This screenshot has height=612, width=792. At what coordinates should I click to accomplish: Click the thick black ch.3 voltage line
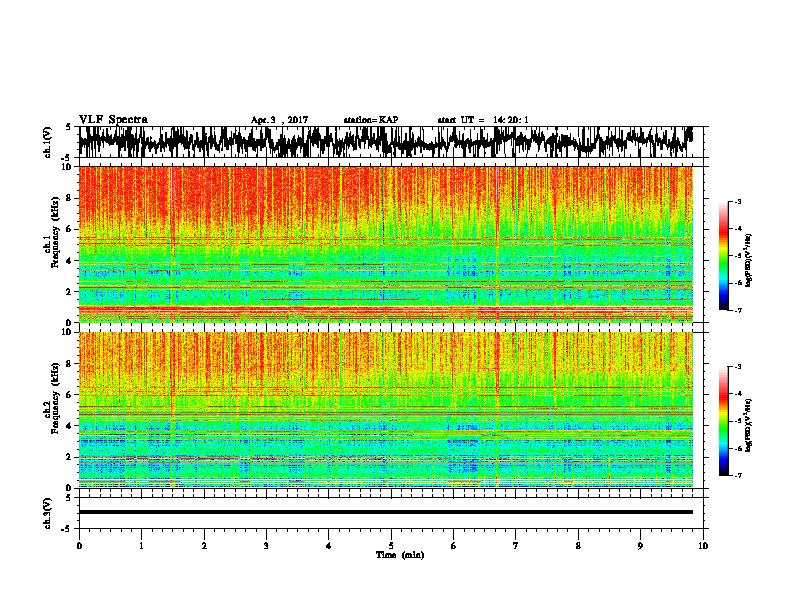(385, 512)
